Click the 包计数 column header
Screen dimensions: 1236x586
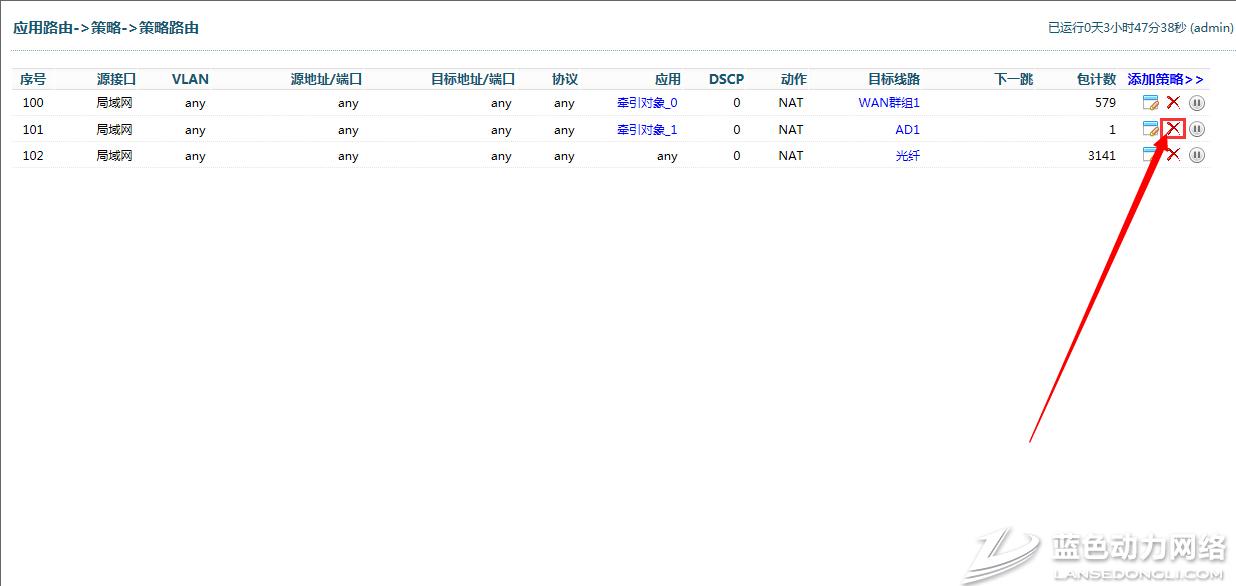[x=1096, y=79]
